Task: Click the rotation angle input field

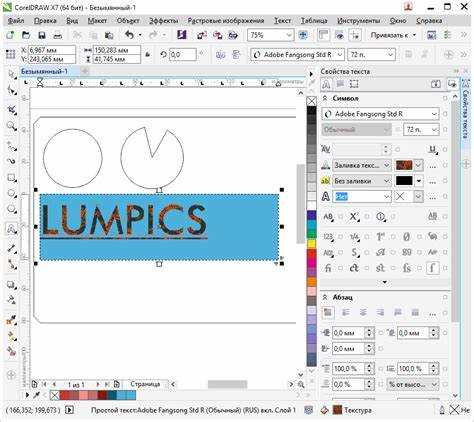Action: click(x=182, y=55)
